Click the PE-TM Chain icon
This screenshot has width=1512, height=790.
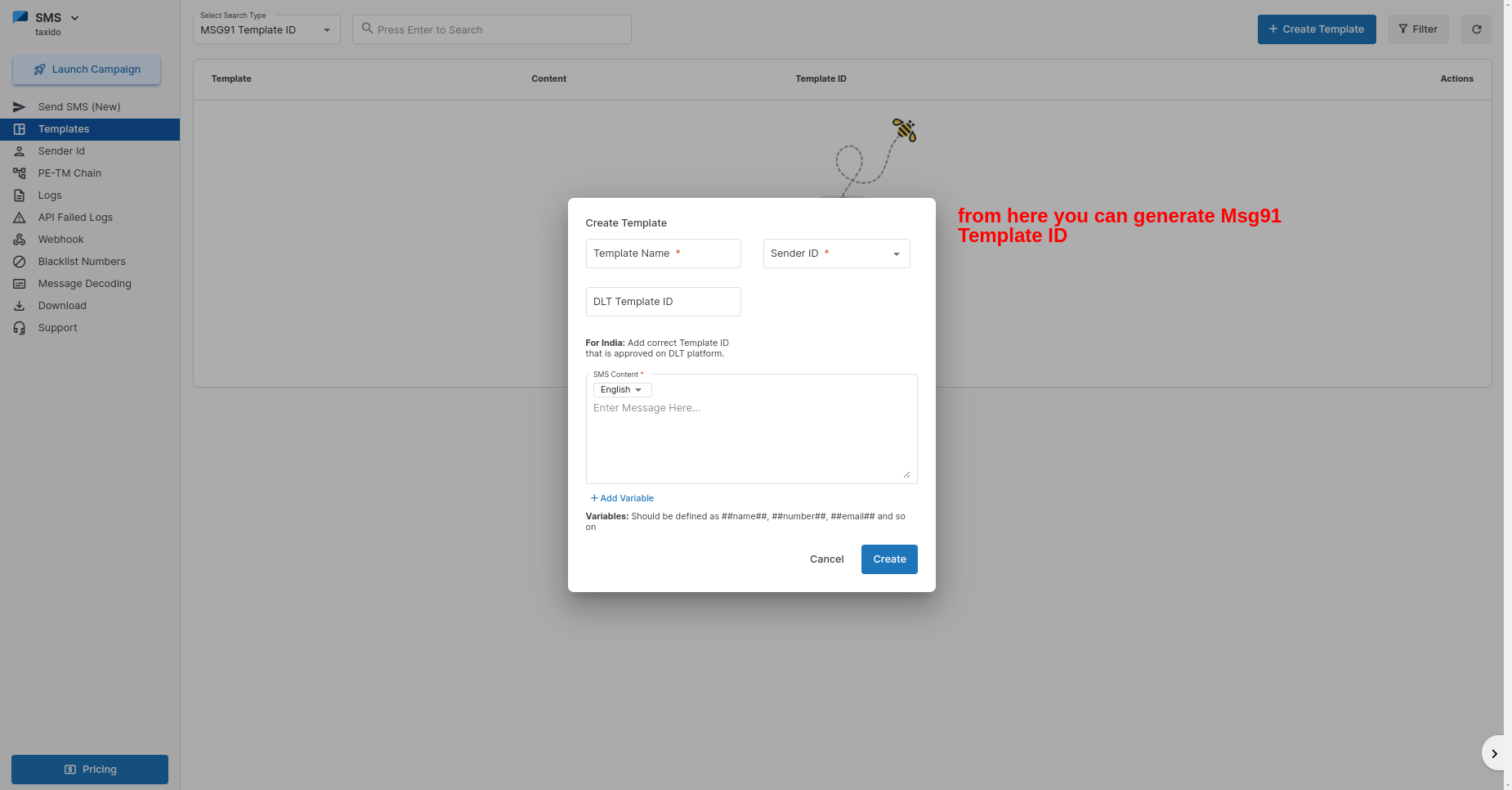(20, 173)
